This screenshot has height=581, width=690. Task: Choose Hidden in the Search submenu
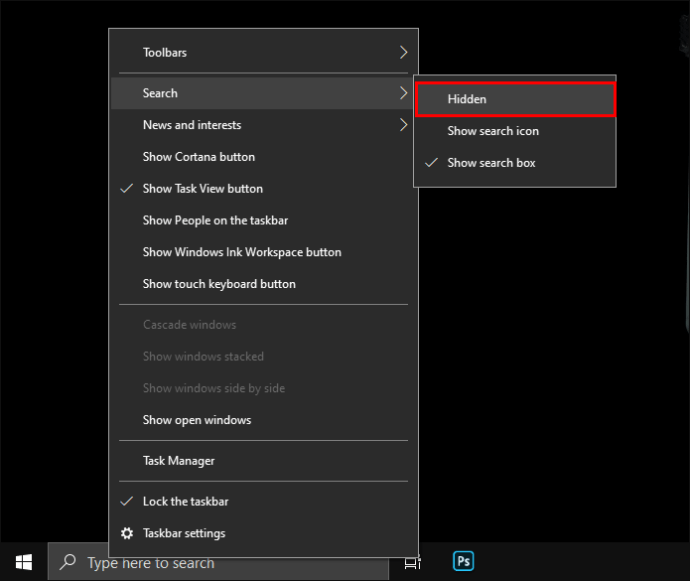[515, 99]
